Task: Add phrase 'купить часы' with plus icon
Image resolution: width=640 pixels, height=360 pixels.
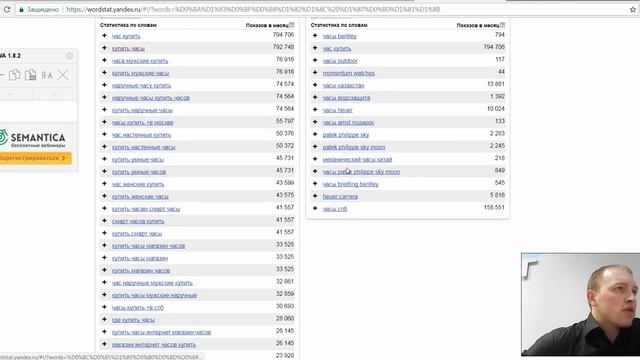Action: [104, 48]
